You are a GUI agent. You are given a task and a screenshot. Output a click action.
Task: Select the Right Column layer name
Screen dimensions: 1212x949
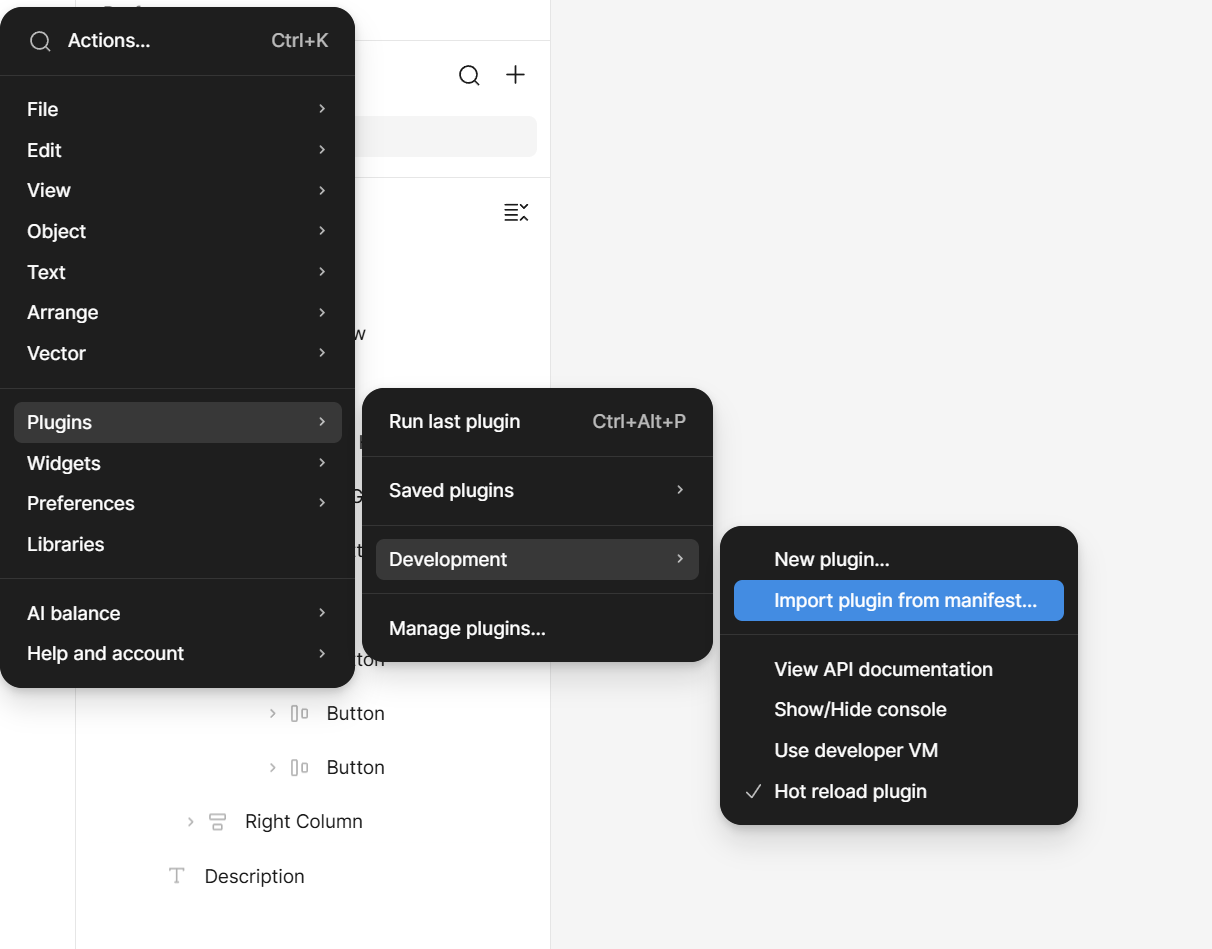coord(303,821)
